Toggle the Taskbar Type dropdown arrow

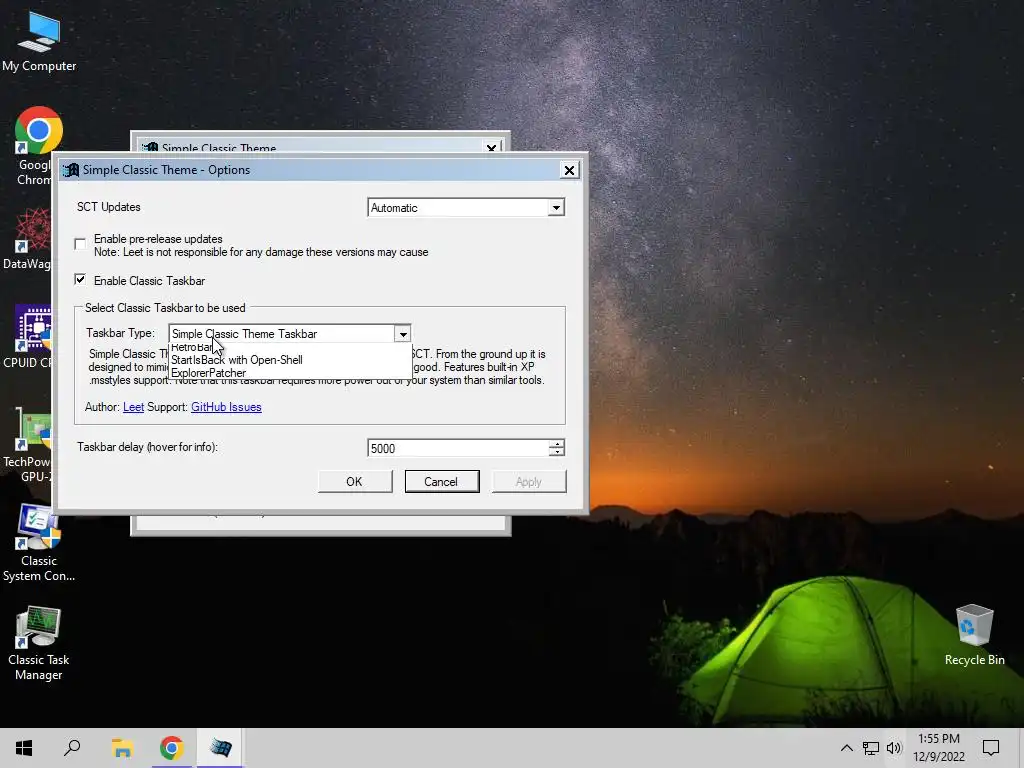click(403, 334)
